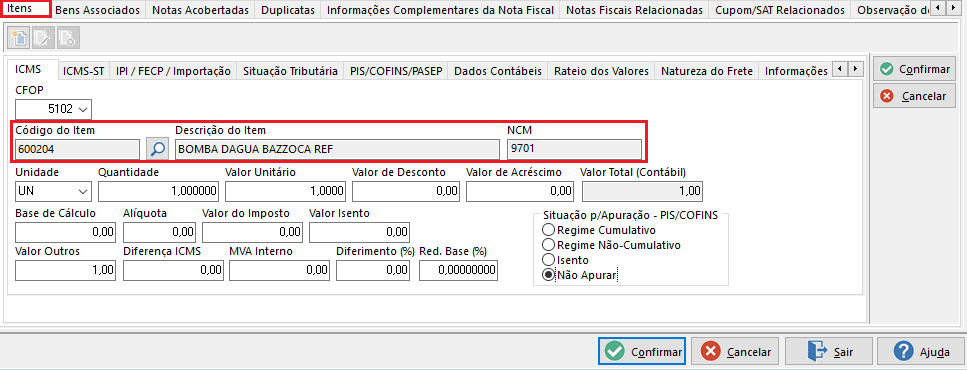Click the Código do Item field
Screen dimensions: 967x370
click(x=78, y=149)
